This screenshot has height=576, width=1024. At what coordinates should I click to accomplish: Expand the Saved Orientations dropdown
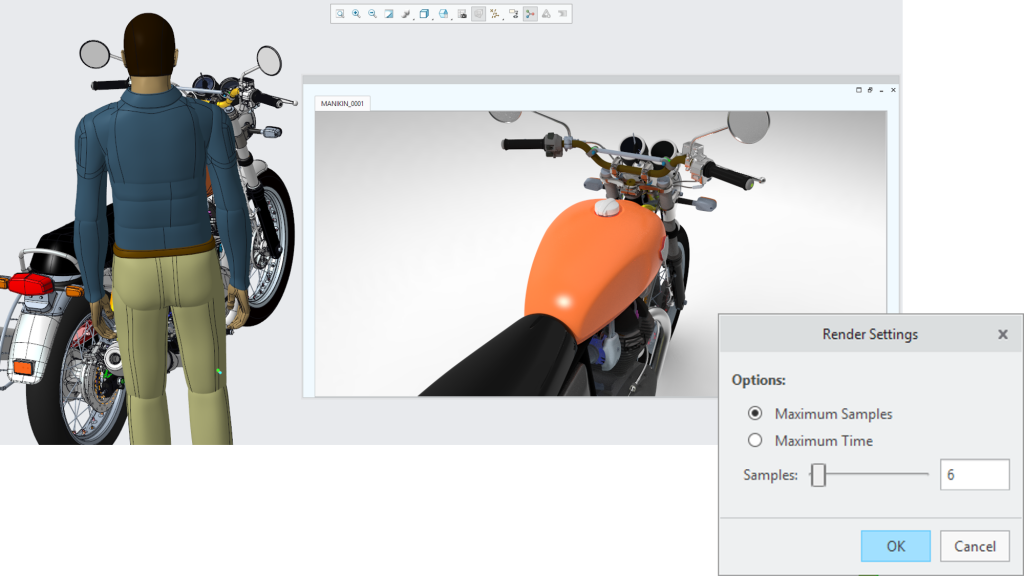[x=443, y=14]
